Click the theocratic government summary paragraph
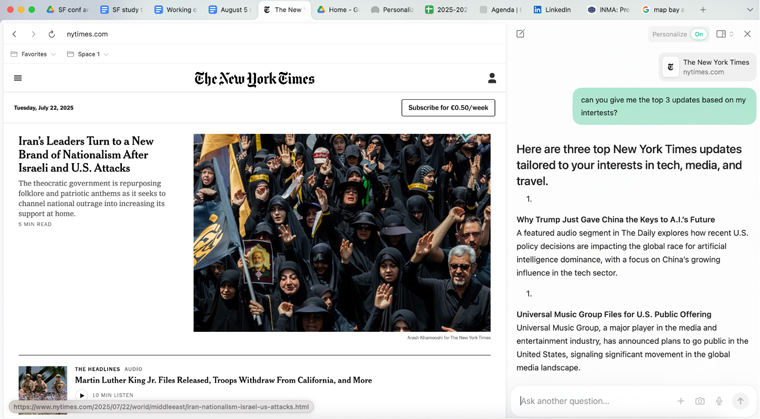Viewport: 760px width, 419px height. pos(92,198)
